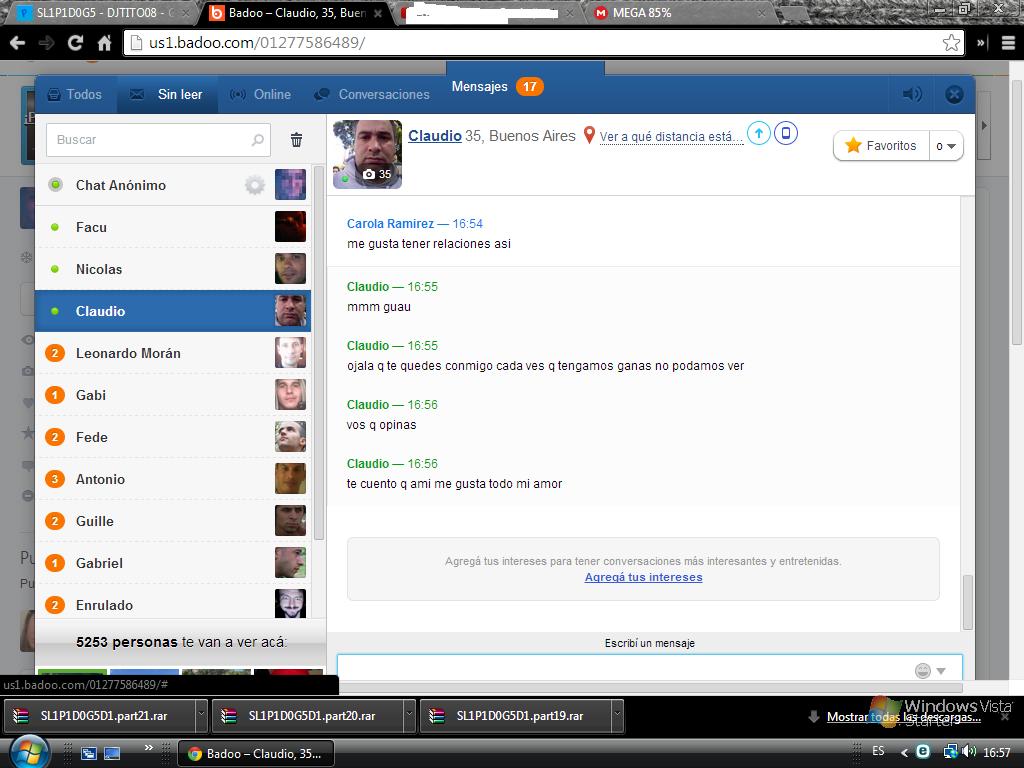1024x768 pixels.
Task: Open the emoticon smiley picker
Action: (x=922, y=671)
